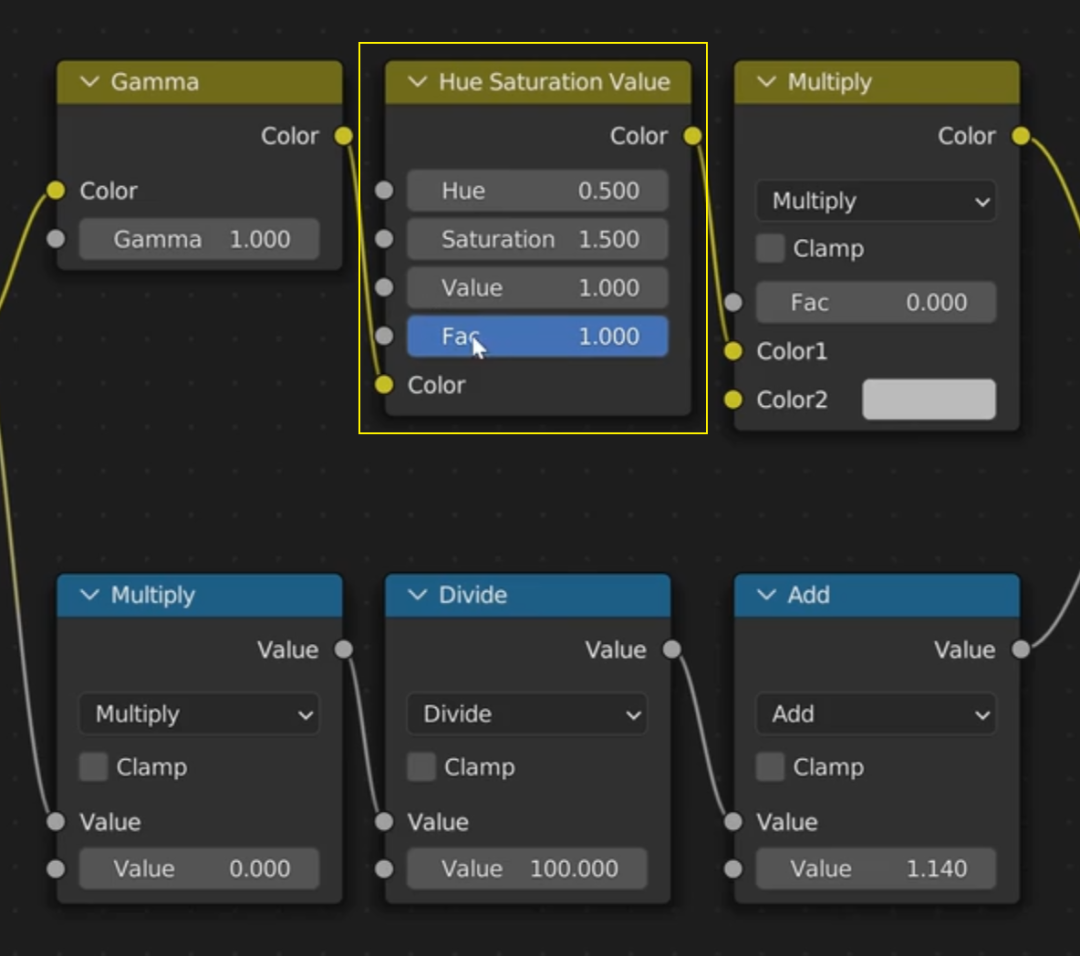Viewport: 1080px width, 956px height.
Task: Click the blue Multiply math node's Value output socket
Action: click(343, 649)
